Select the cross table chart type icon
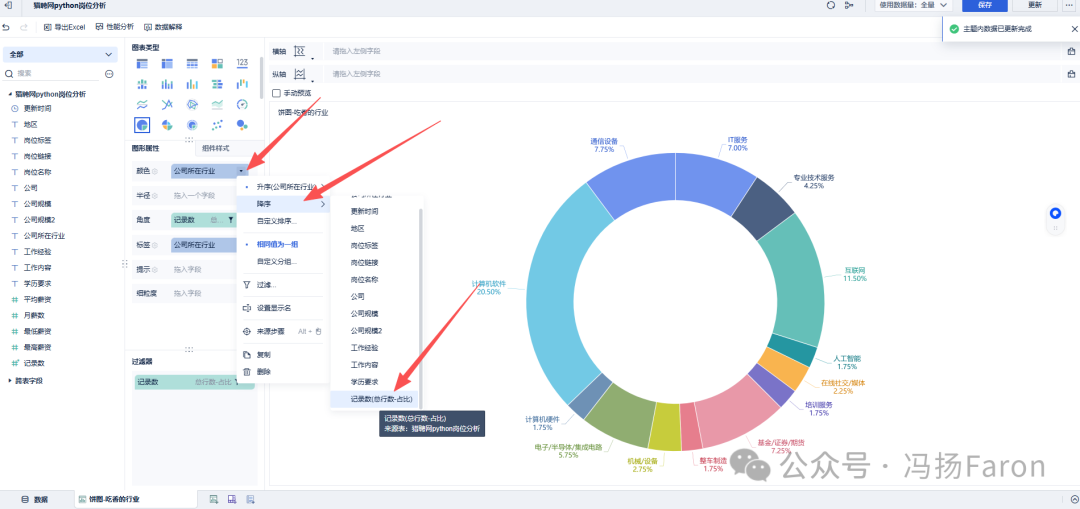 167,63
